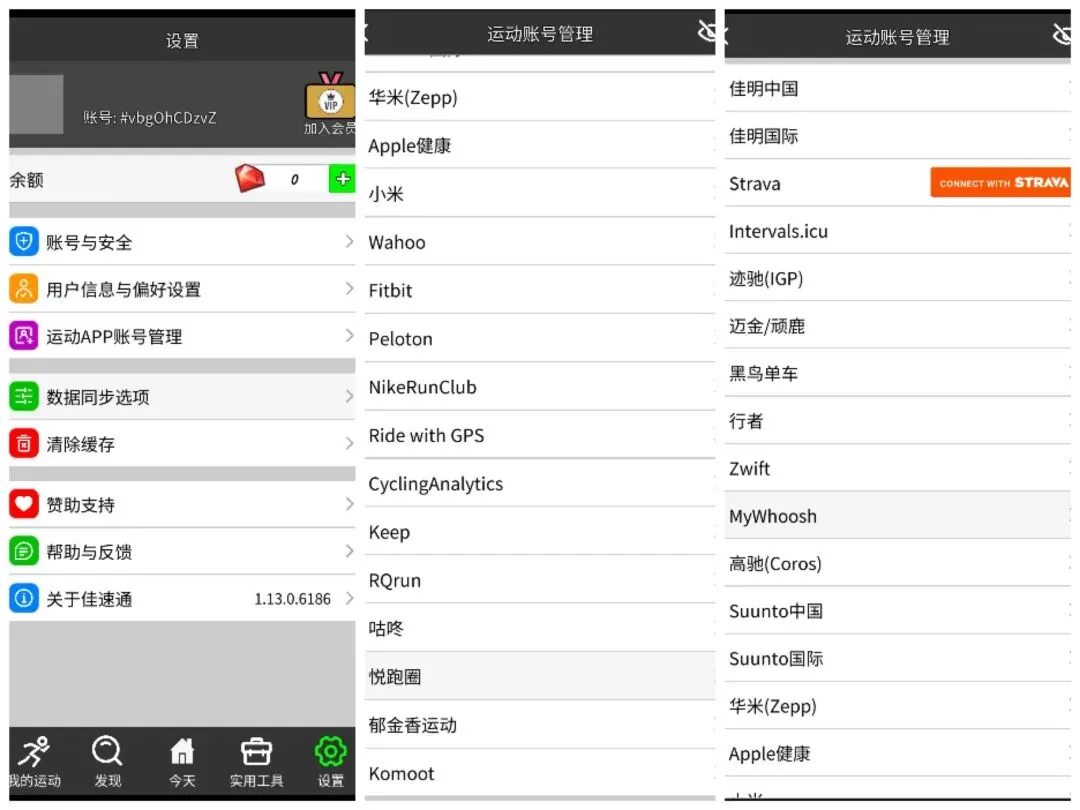Open the 黑鸟单车 row

(897, 373)
